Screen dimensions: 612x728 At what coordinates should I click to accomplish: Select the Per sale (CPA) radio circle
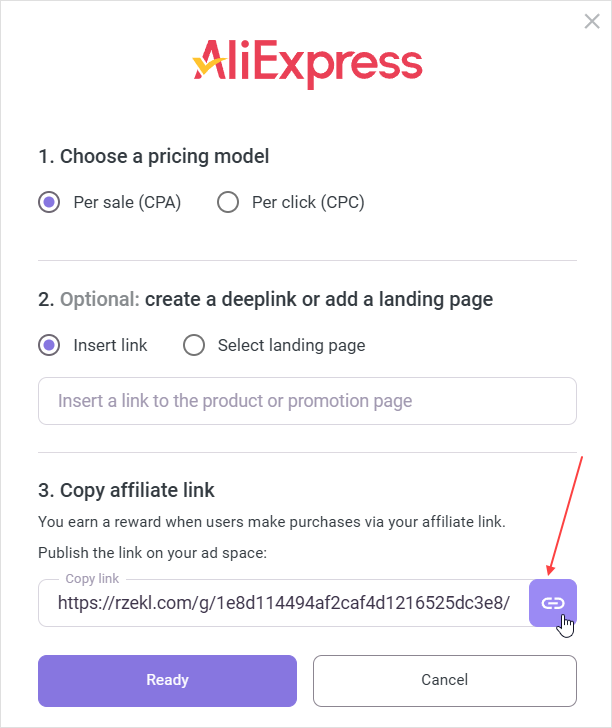tap(49, 202)
